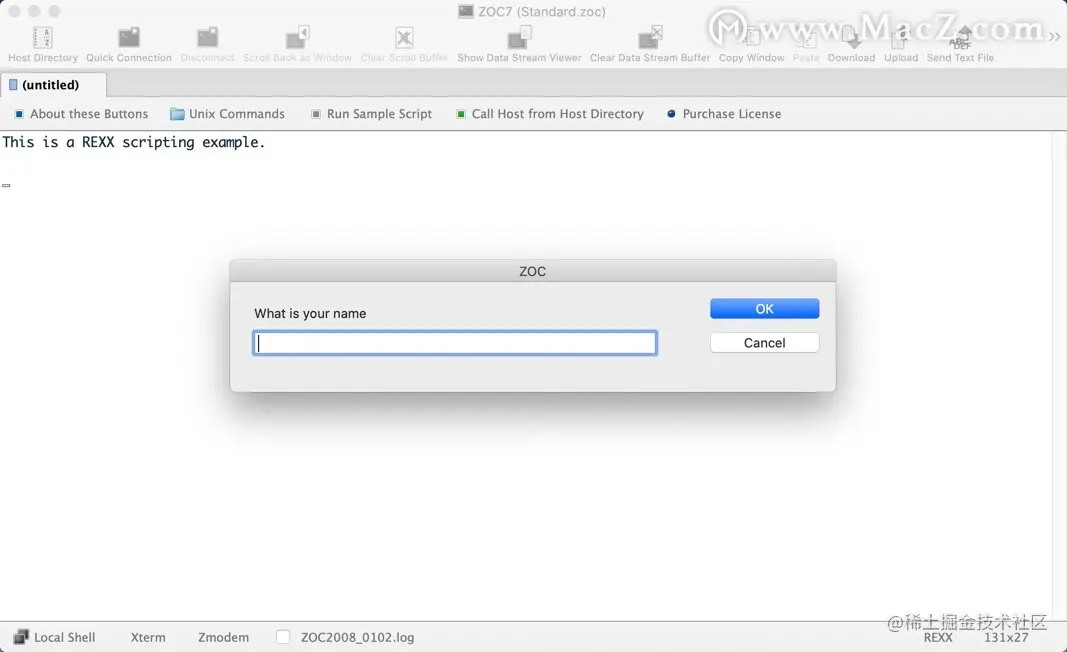Click REXX status bar indicator
This screenshot has width=1067, height=652.
point(938,637)
